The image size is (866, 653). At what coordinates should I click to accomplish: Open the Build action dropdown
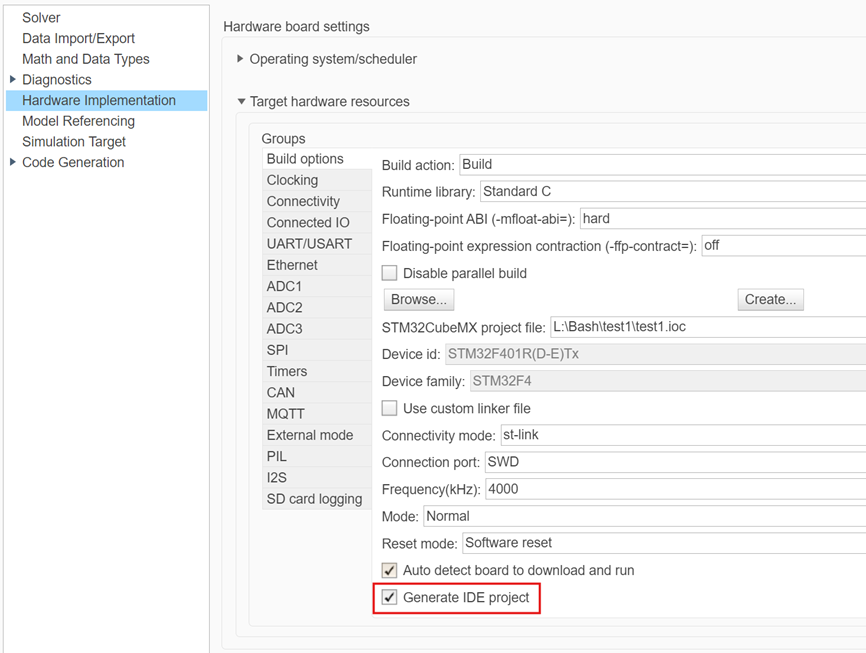(660, 164)
